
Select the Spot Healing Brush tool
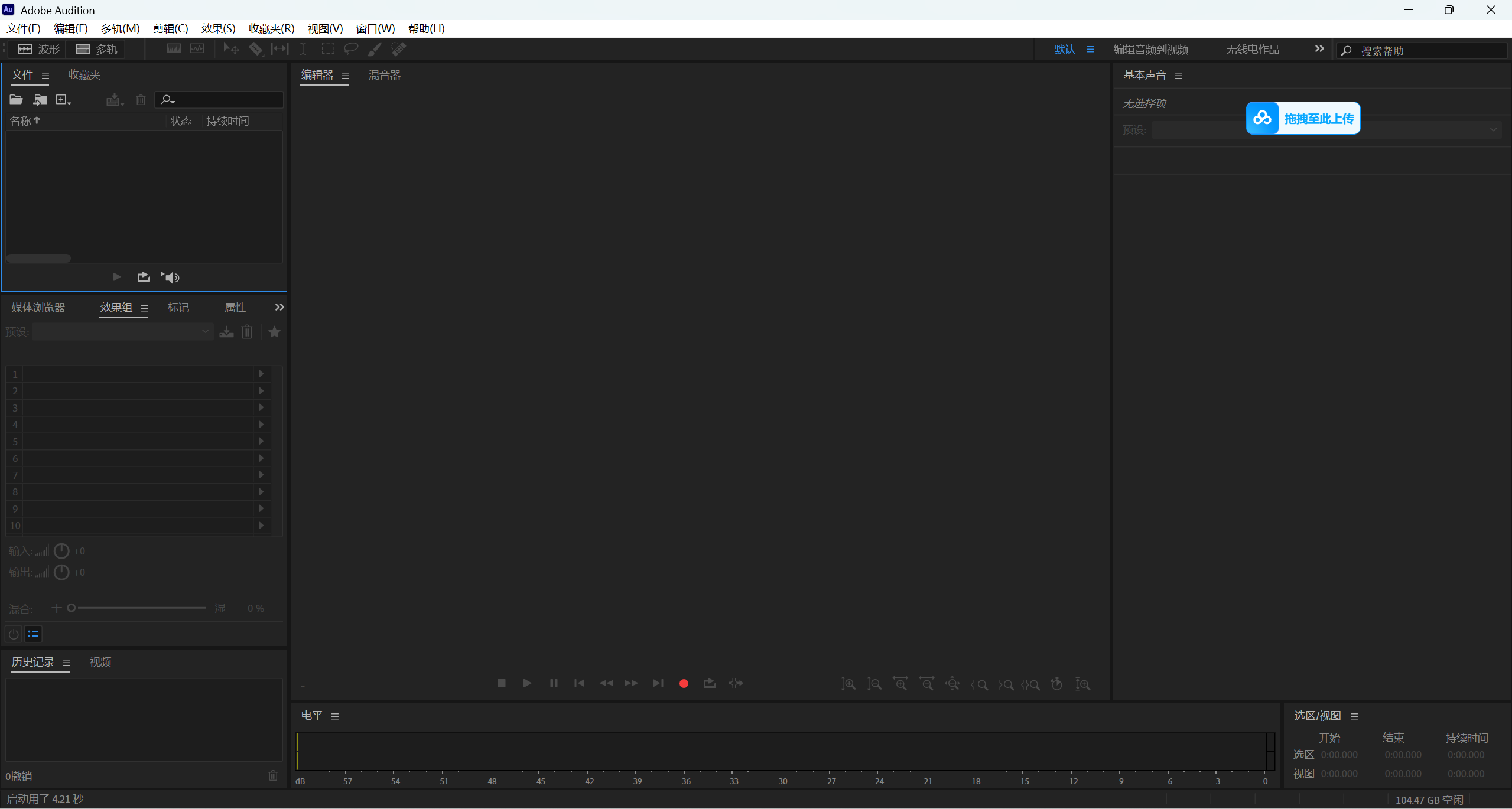coord(399,48)
